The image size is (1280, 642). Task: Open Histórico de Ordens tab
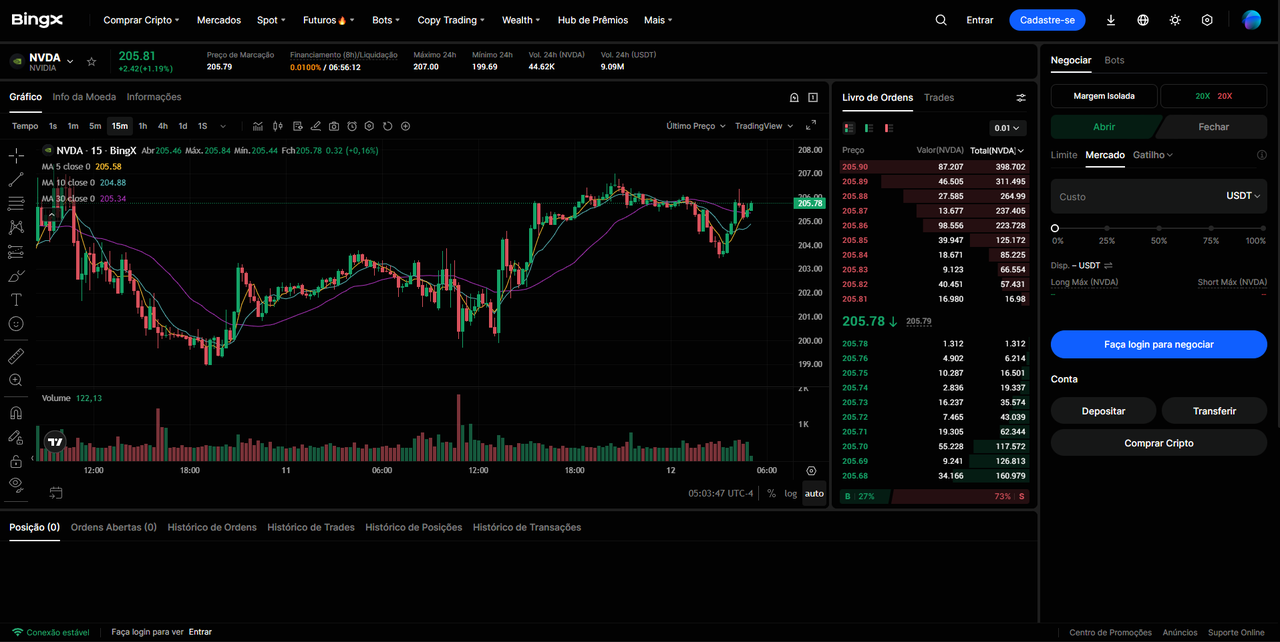pyautogui.click(x=212, y=527)
